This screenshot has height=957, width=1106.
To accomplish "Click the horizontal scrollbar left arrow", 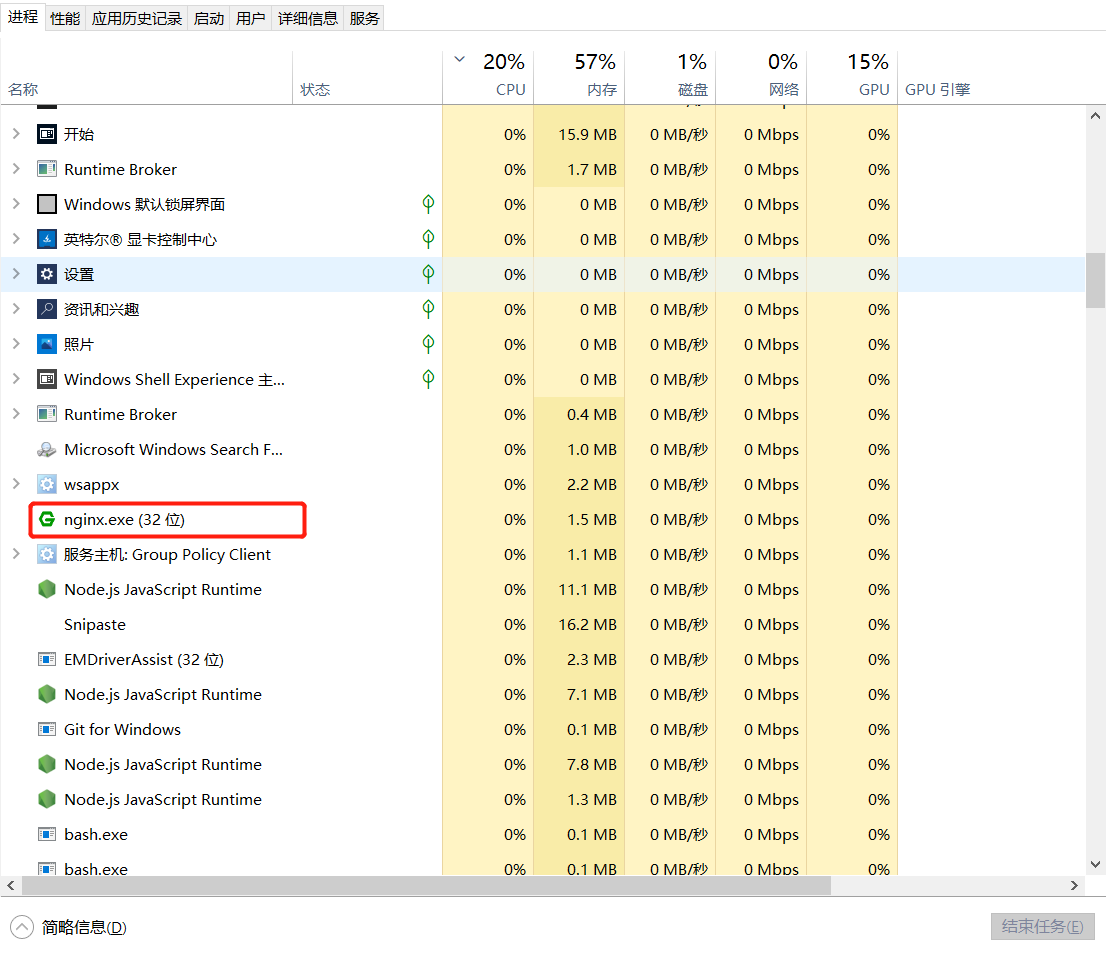I will (11, 885).
